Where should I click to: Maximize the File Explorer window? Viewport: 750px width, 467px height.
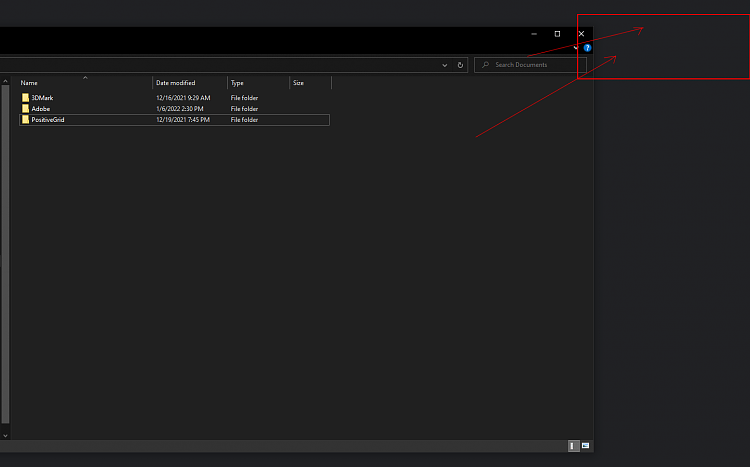(x=557, y=34)
